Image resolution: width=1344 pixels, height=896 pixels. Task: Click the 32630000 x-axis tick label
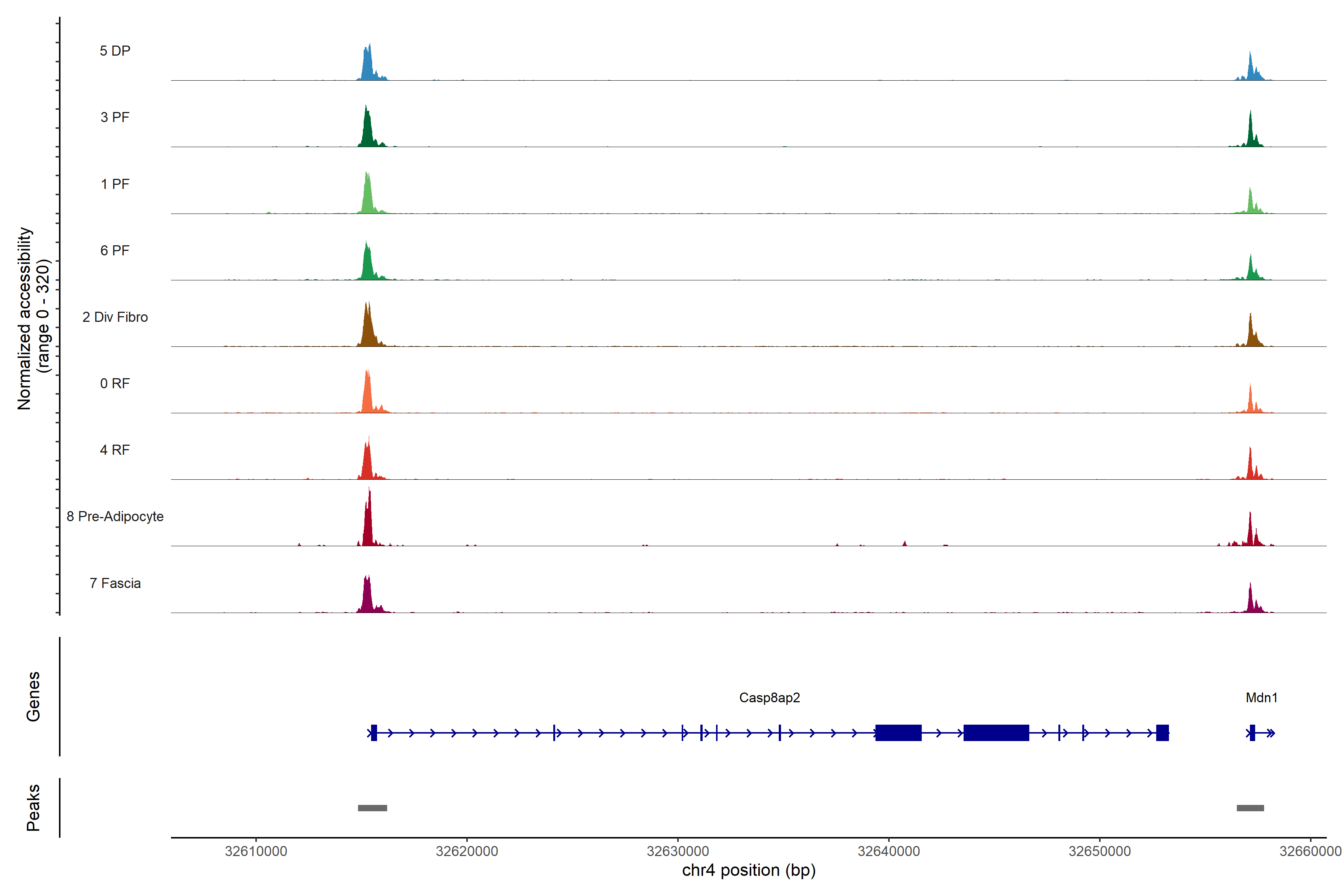(678, 852)
